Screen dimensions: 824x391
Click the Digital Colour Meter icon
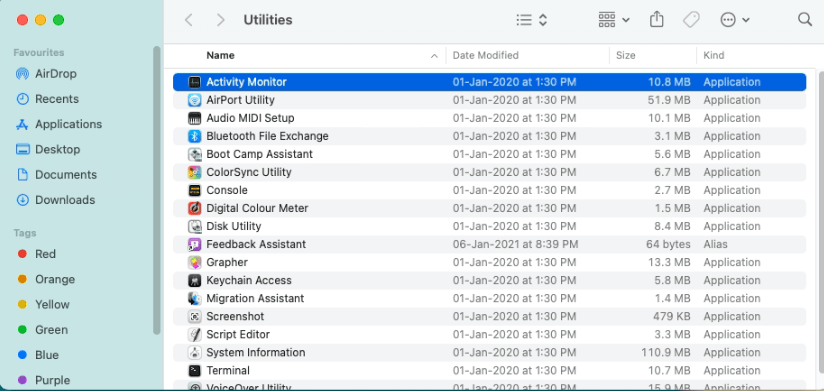click(194, 208)
